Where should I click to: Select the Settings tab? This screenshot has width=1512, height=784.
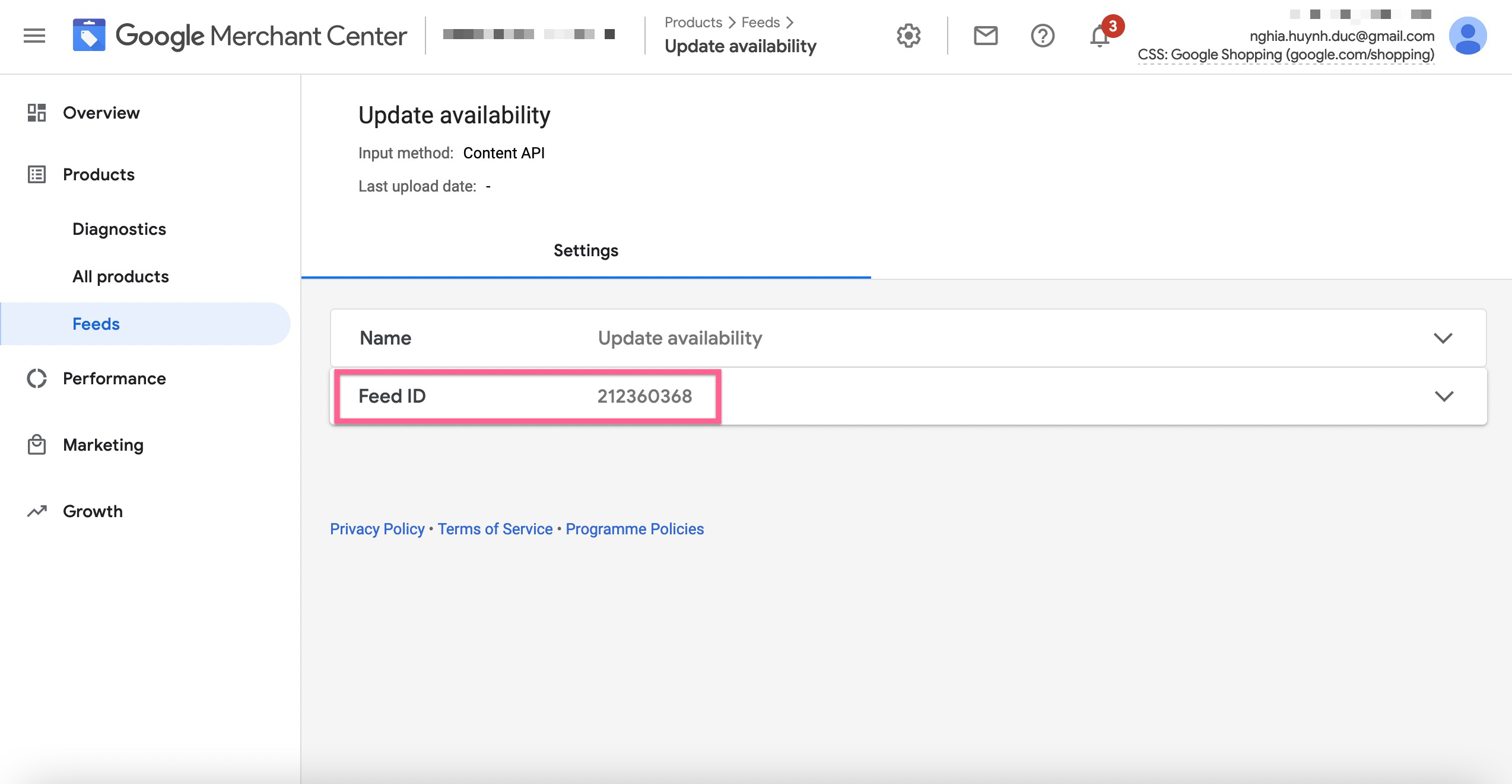coord(586,251)
